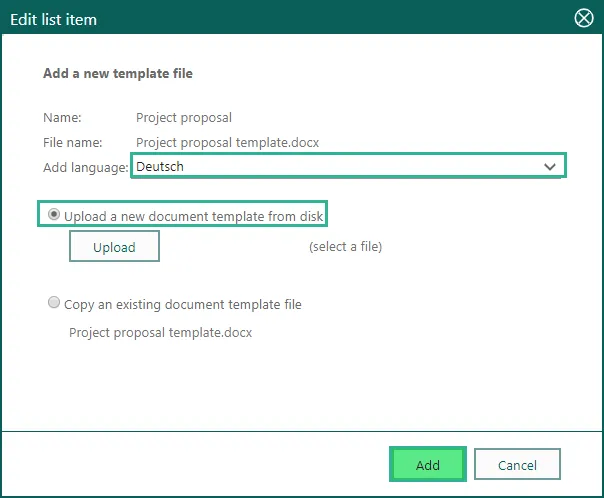604x498 pixels.
Task: Click the Deutsch text in language field
Action: pyautogui.click(x=160, y=166)
